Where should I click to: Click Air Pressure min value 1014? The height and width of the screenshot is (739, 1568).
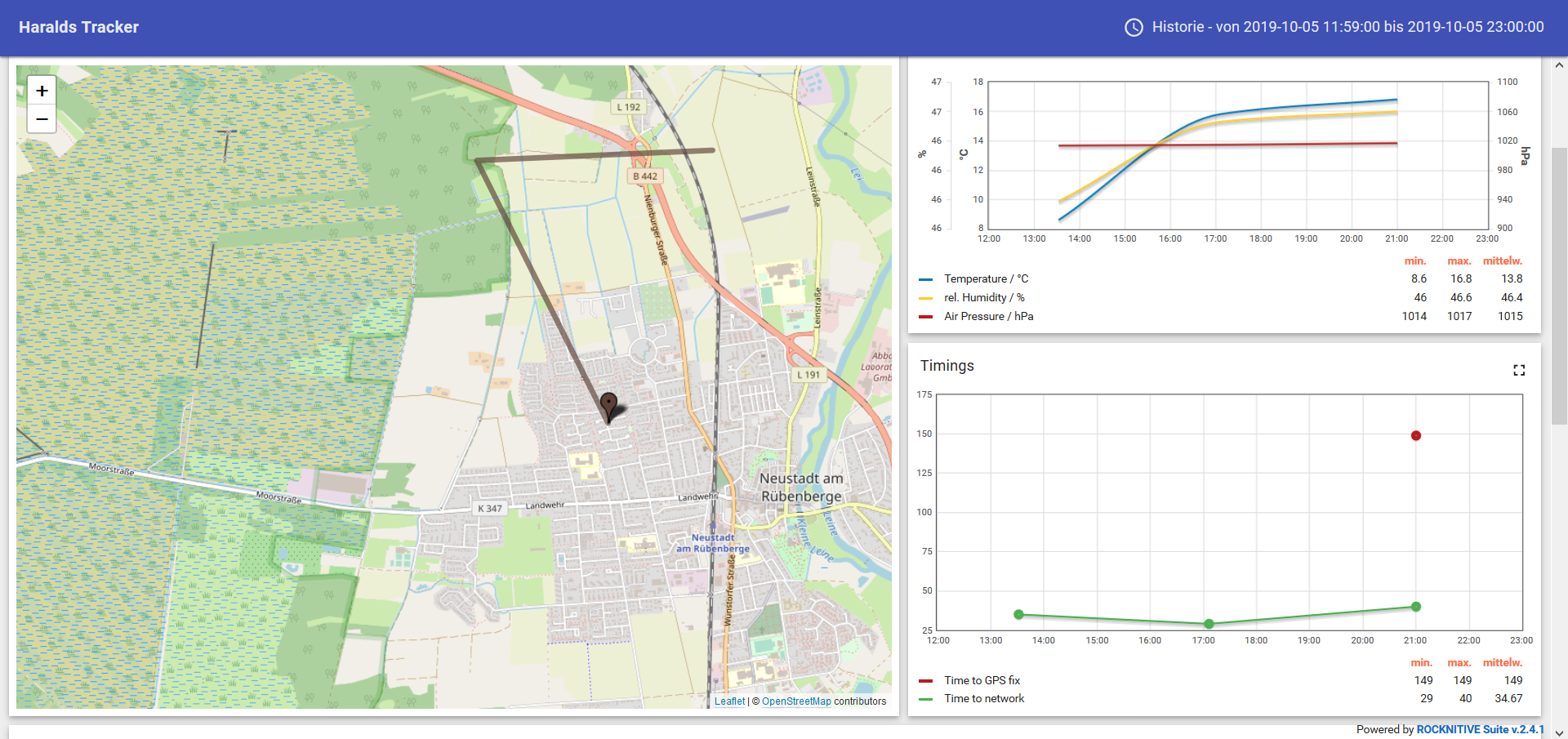tap(1414, 316)
